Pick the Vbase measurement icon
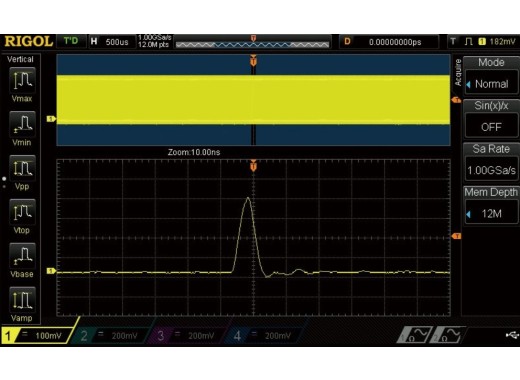This screenshot has width=520, height=380. (x=22, y=256)
